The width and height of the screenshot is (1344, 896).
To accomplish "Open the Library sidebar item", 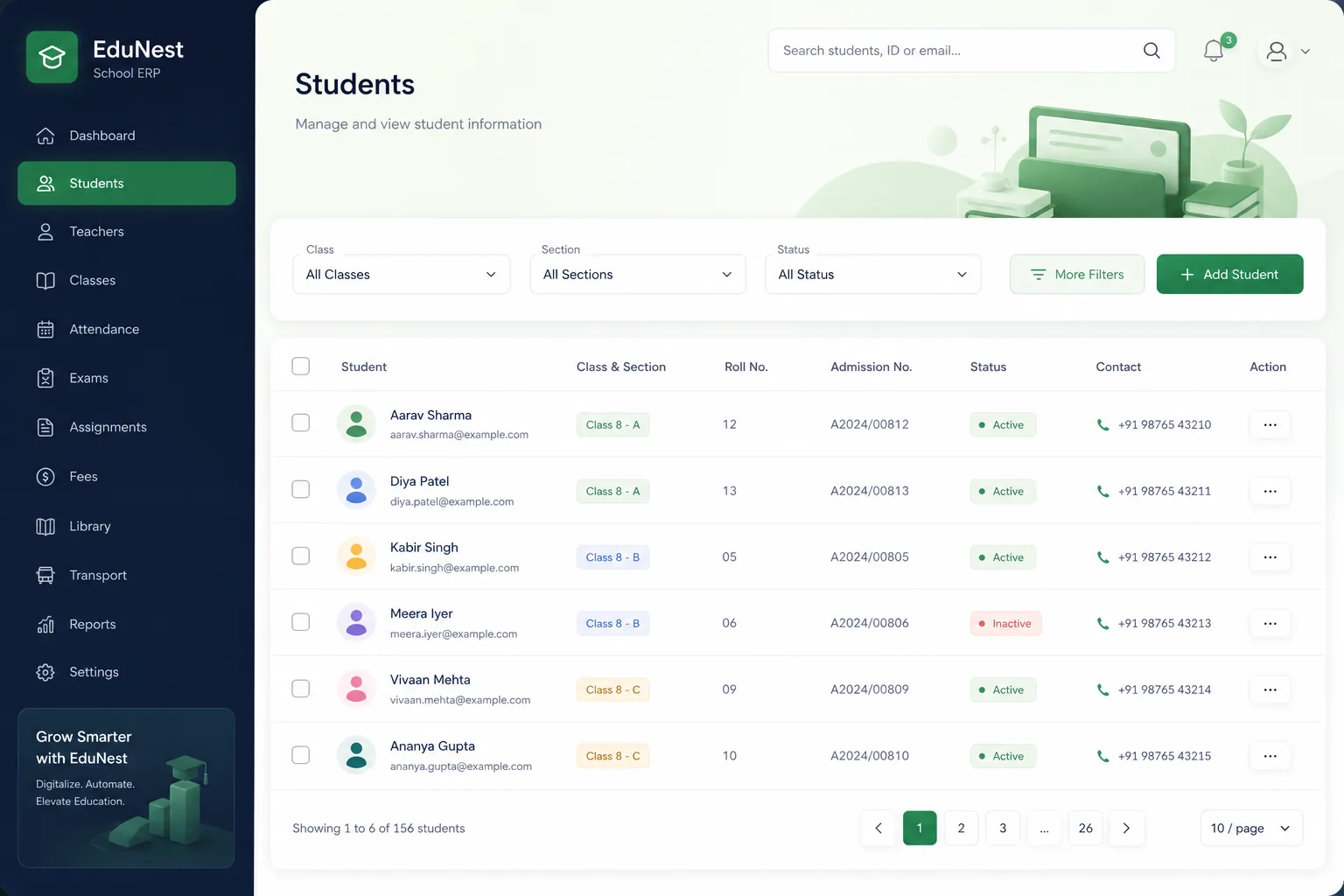I will pyautogui.click(x=127, y=526).
